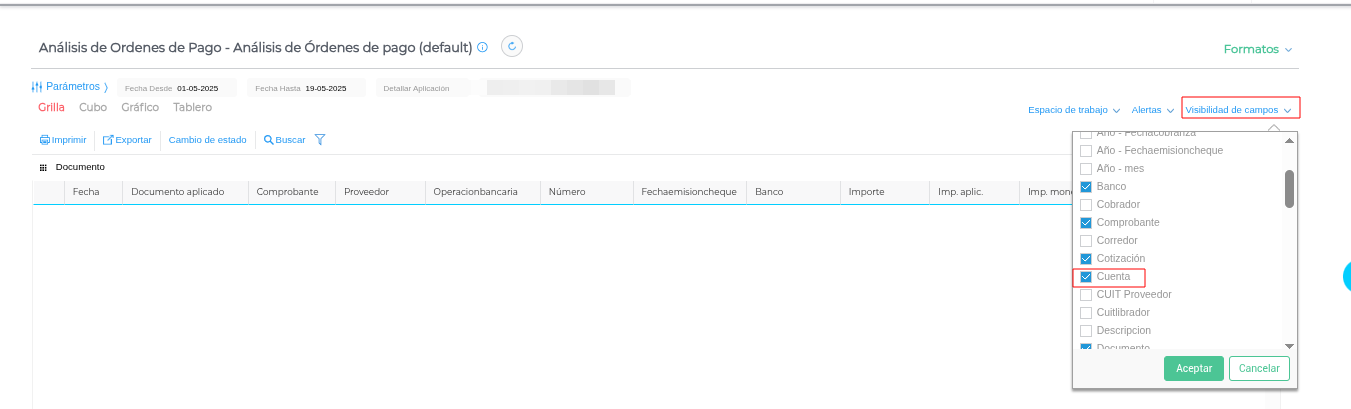Uncheck the Cuenta field checkbox
Screen dimensions: 1351x409
point(1086,277)
